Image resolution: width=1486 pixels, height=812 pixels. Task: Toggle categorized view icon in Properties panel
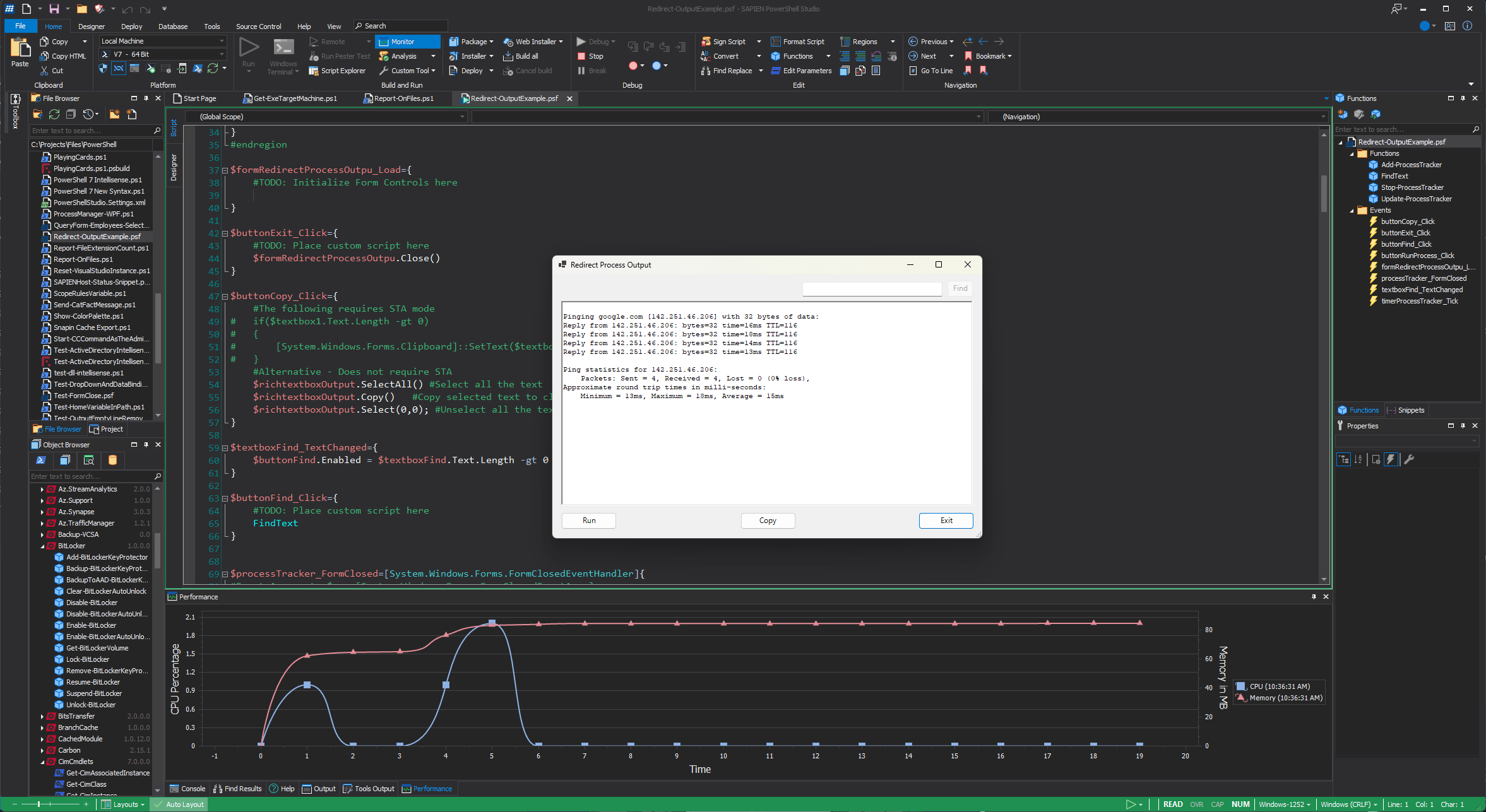click(x=1343, y=459)
